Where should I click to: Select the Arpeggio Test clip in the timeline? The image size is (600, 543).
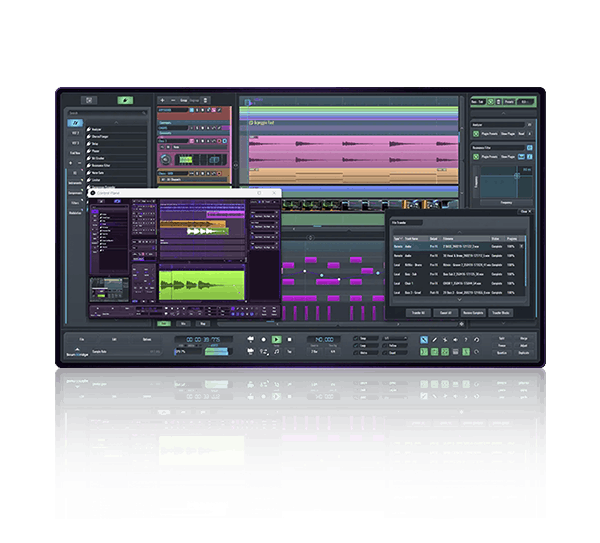click(263, 123)
